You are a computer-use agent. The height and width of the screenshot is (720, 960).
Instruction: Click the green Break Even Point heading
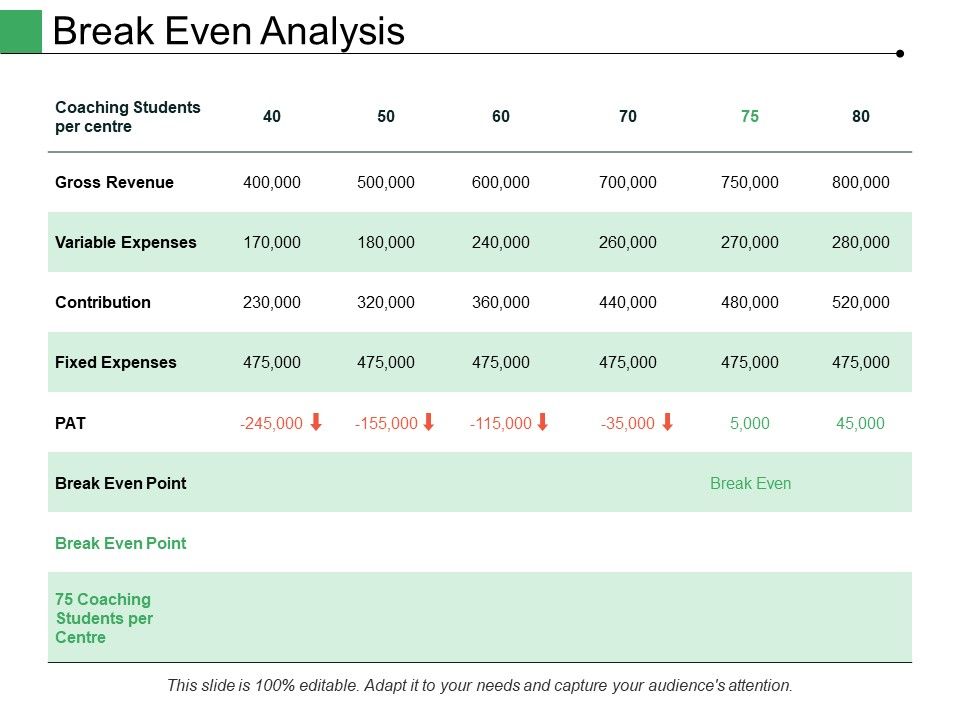click(x=121, y=543)
